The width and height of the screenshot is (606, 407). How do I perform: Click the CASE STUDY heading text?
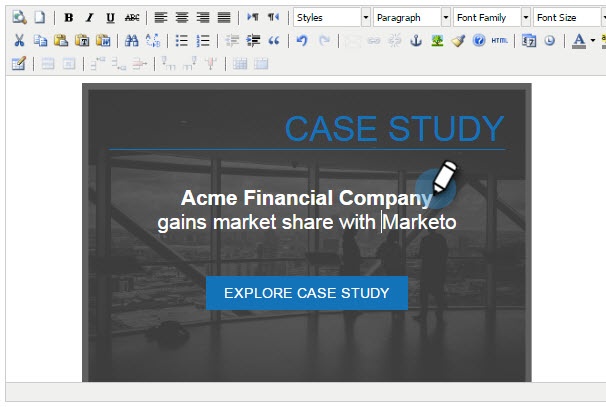pos(395,129)
